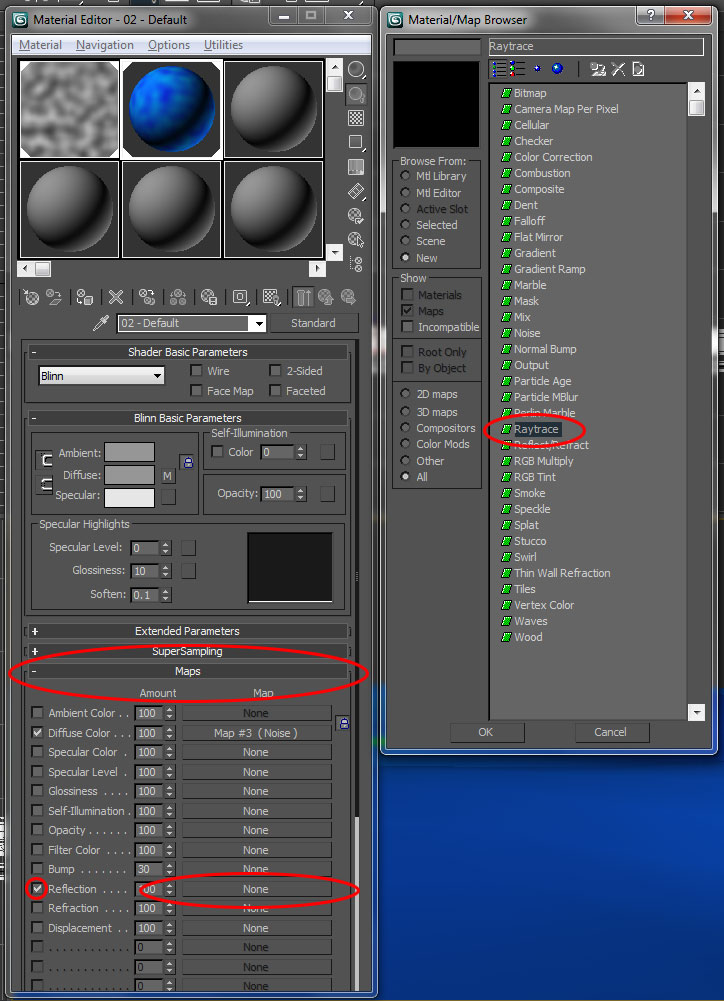
Task: Click Delete From Library icon in browser
Action: point(618,69)
